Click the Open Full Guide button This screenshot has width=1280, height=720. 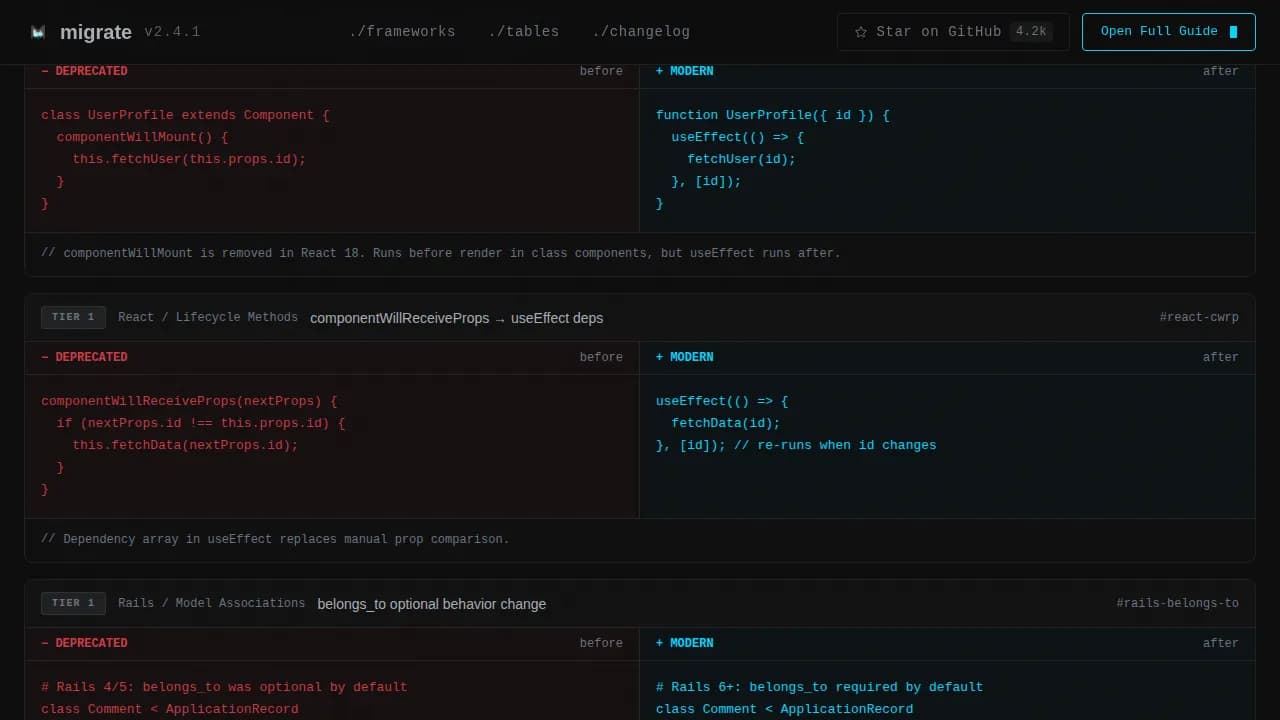[x=1168, y=32]
